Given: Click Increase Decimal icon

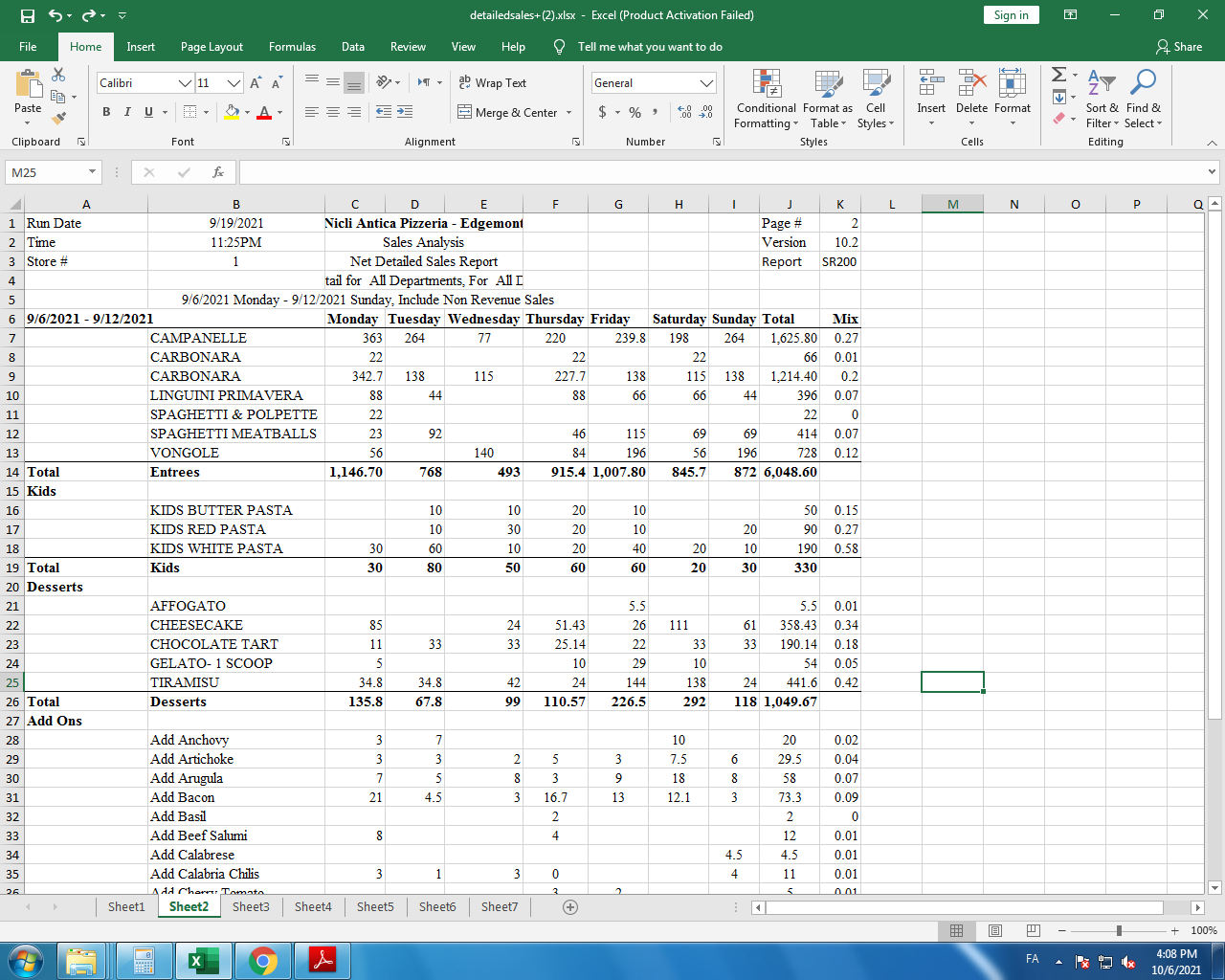Looking at the screenshot, I should (x=685, y=112).
